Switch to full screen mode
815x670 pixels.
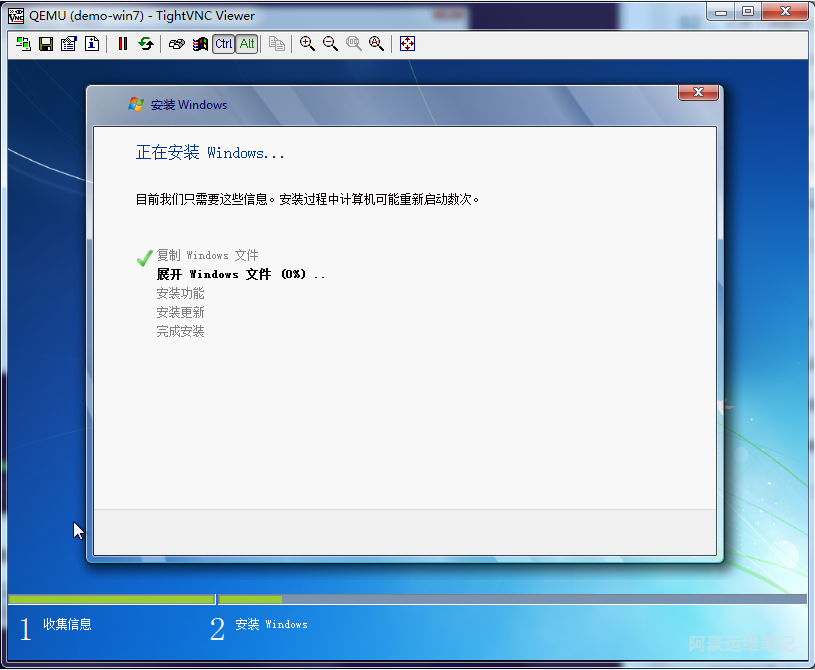pyautogui.click(x=407, y=44)
